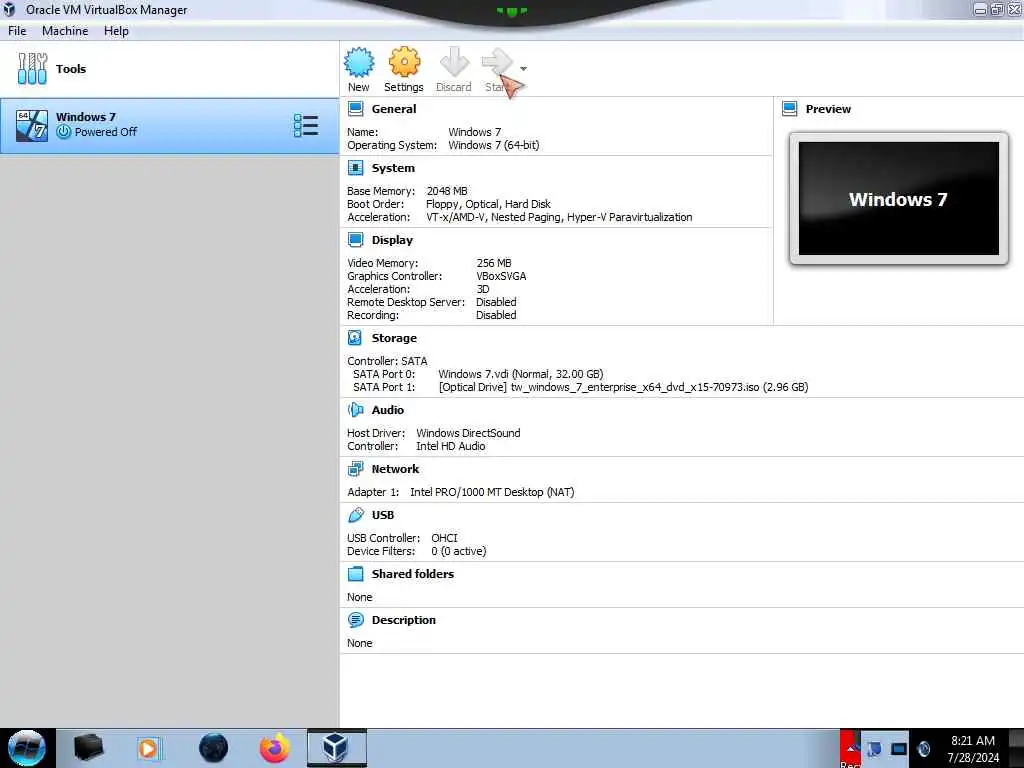Click the Tools label in sidebar
This screenshot has width=1024, height=768.
click(71, 69)
